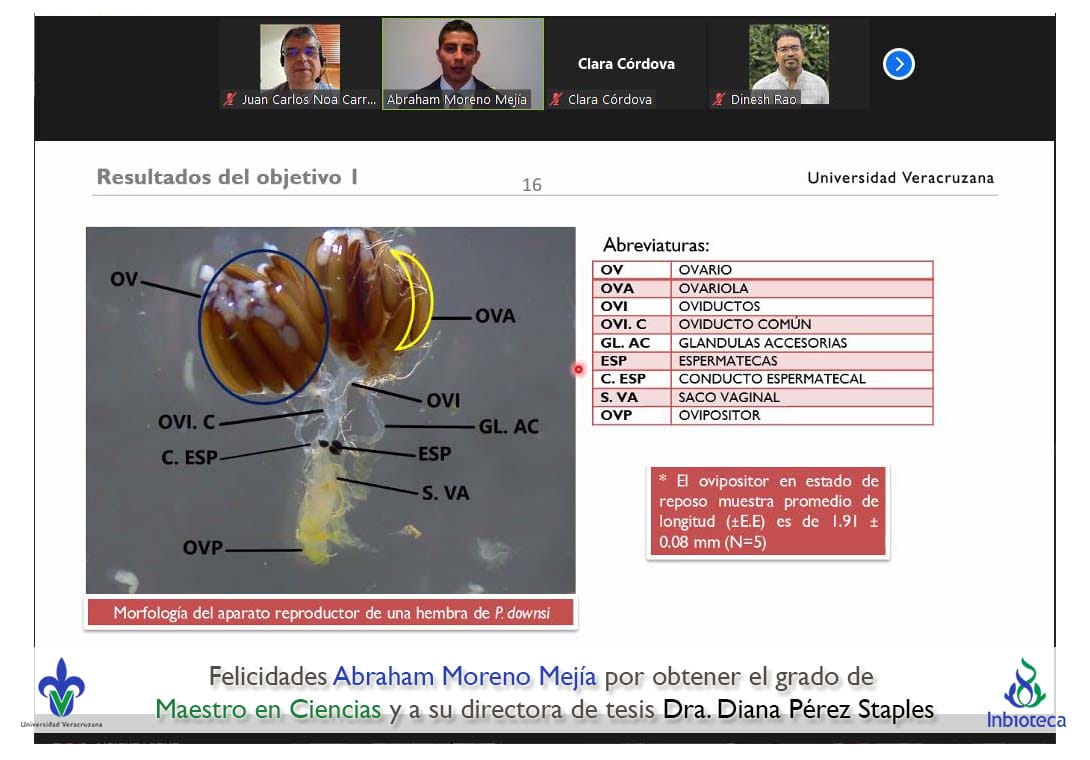Click the slide number 16

tap(532, 185)
